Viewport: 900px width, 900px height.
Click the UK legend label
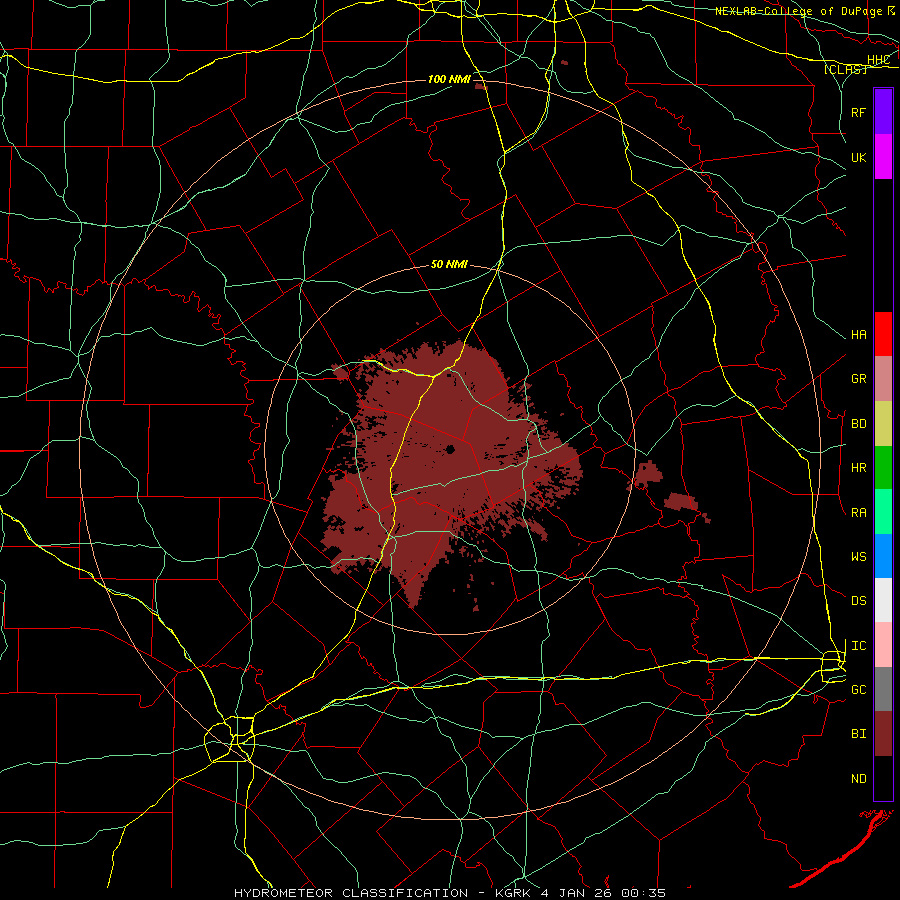pos(858,157)
